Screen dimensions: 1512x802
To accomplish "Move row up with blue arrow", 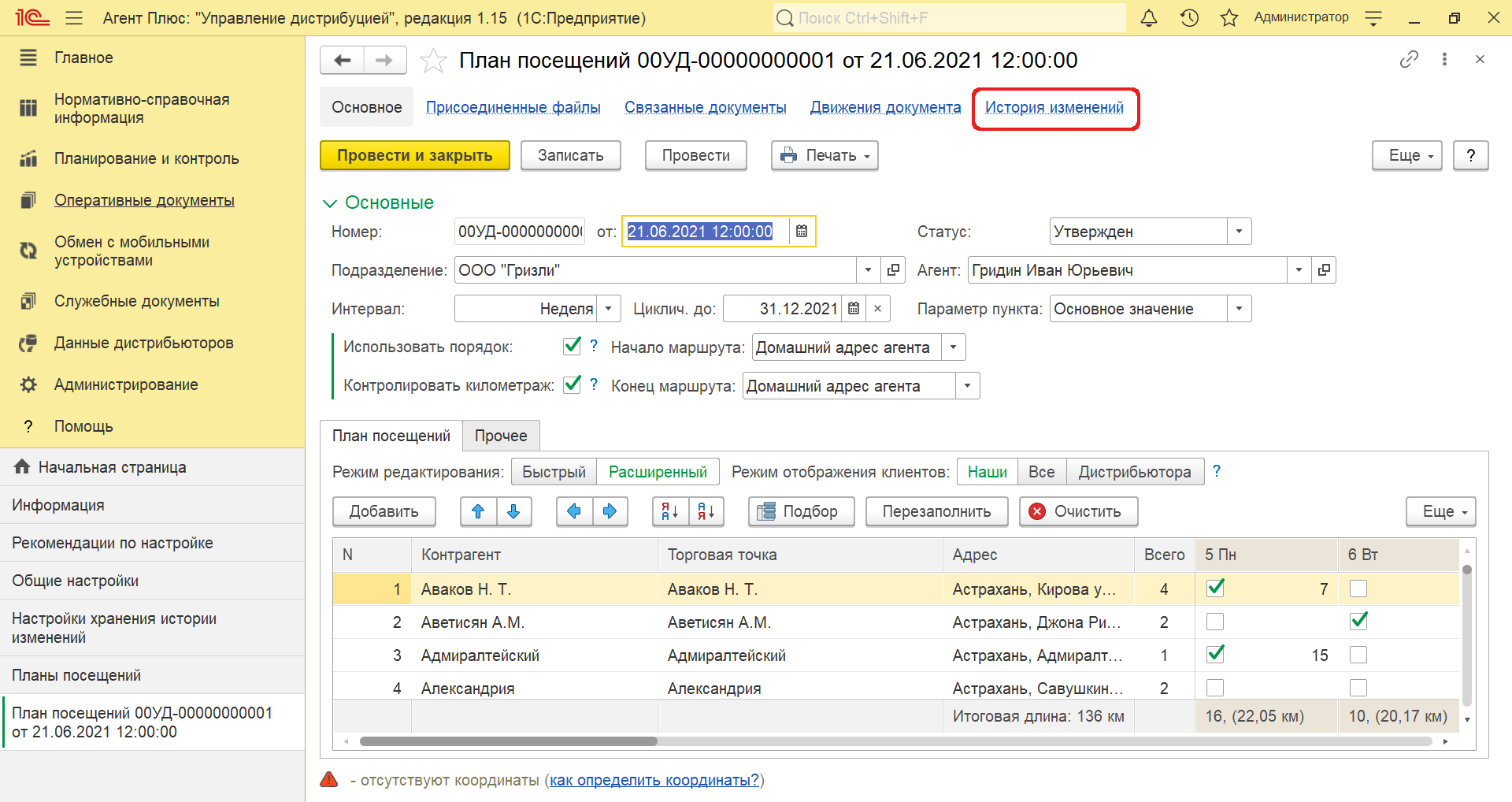I will [478, 511].
